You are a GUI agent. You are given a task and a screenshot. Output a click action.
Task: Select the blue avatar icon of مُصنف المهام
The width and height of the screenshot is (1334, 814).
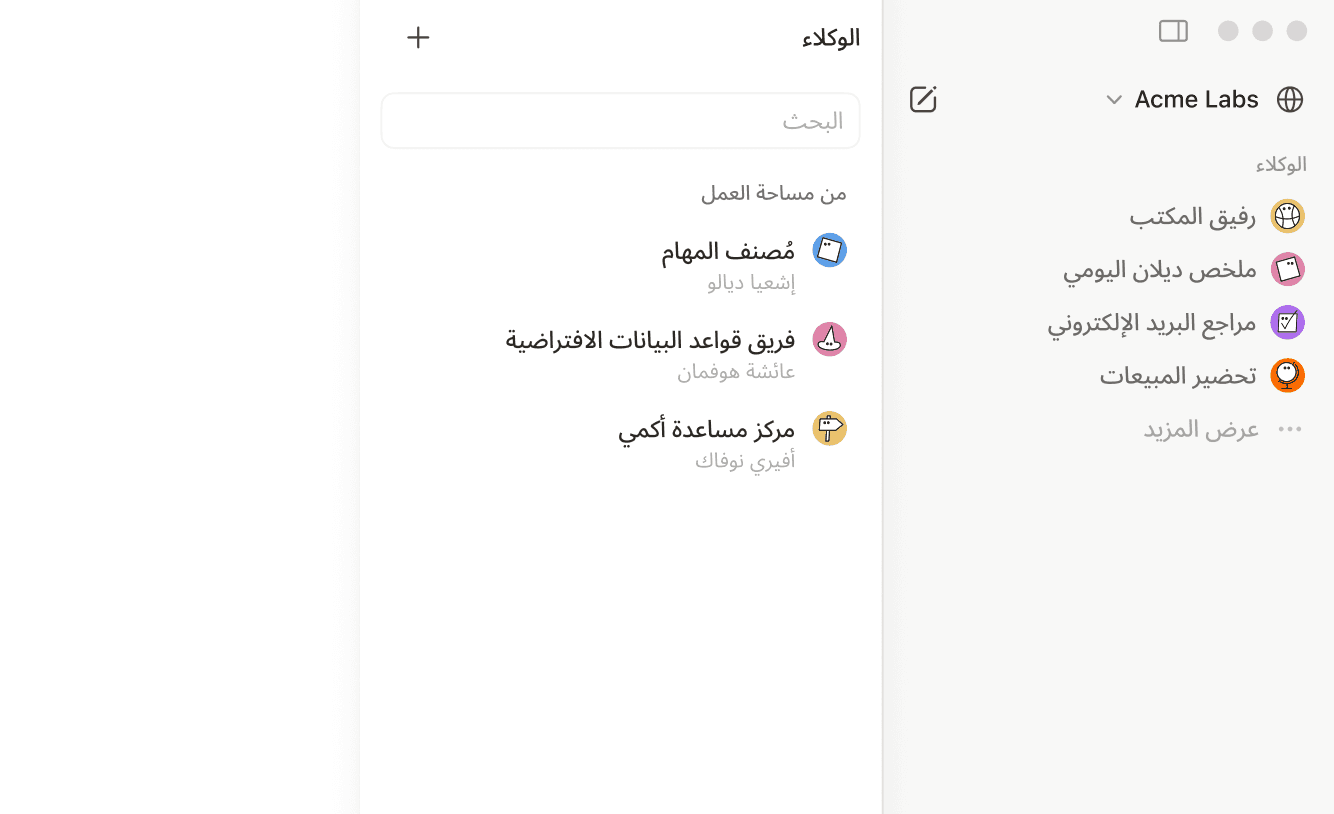(829, 252)
